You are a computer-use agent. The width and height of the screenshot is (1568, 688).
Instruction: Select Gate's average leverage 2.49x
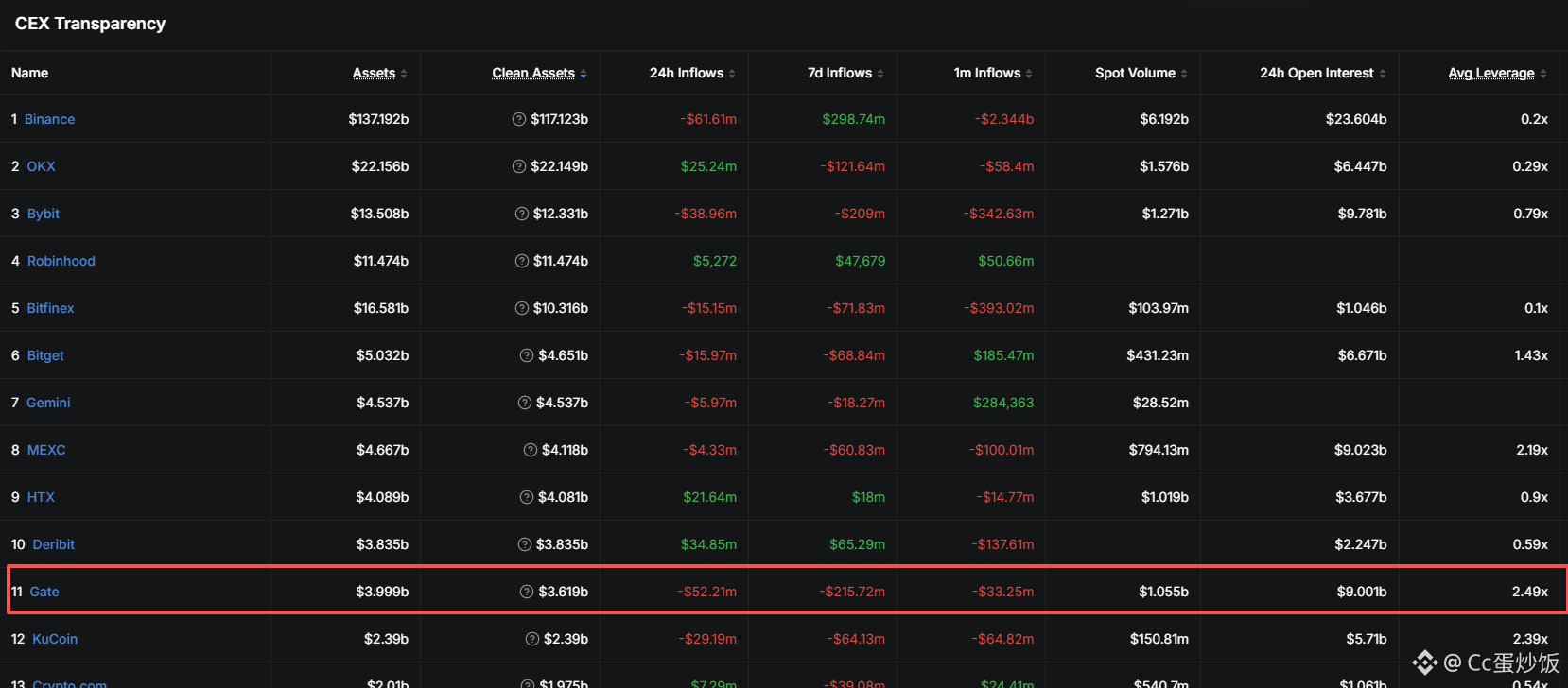[x=1530, y=592]
